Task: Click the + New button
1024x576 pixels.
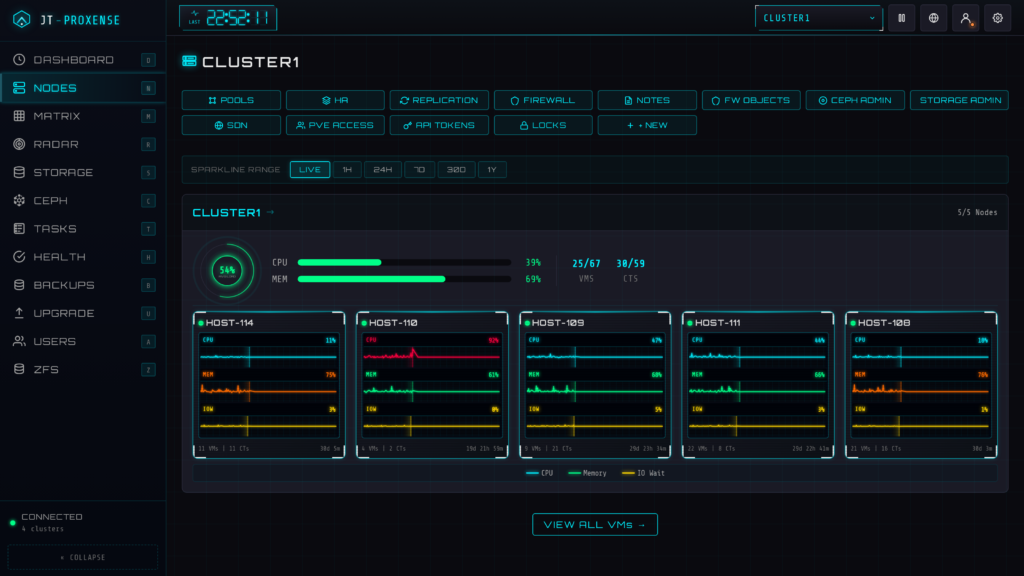Action: [x=647, y=125]
